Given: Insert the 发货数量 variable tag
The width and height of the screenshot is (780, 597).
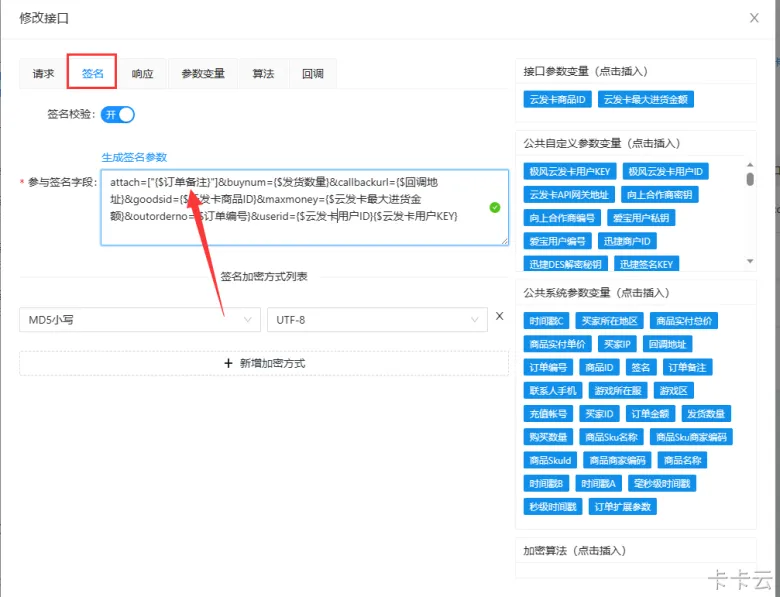Looking at the screenshot, I should [x=705, y=413].
